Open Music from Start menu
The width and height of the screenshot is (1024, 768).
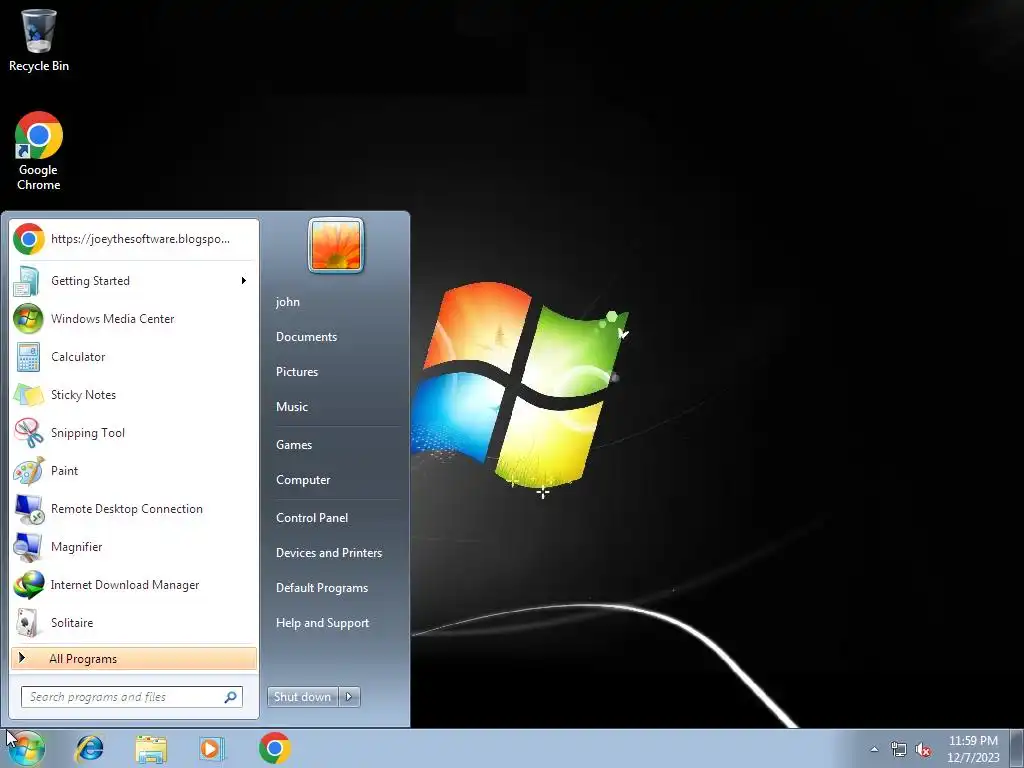coord(292,407)
